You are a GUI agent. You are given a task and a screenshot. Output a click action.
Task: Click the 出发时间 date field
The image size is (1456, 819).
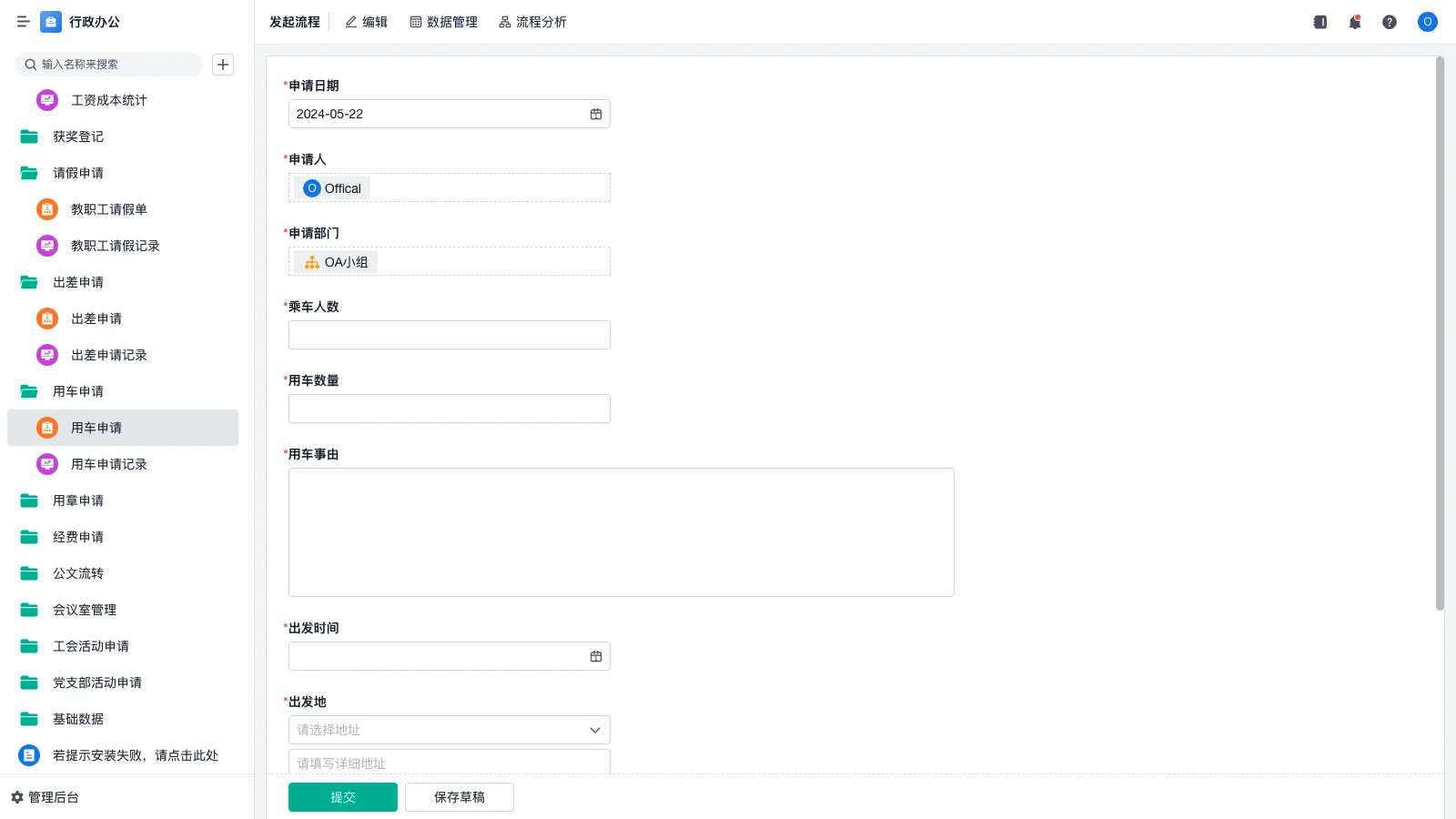[450, 656]
